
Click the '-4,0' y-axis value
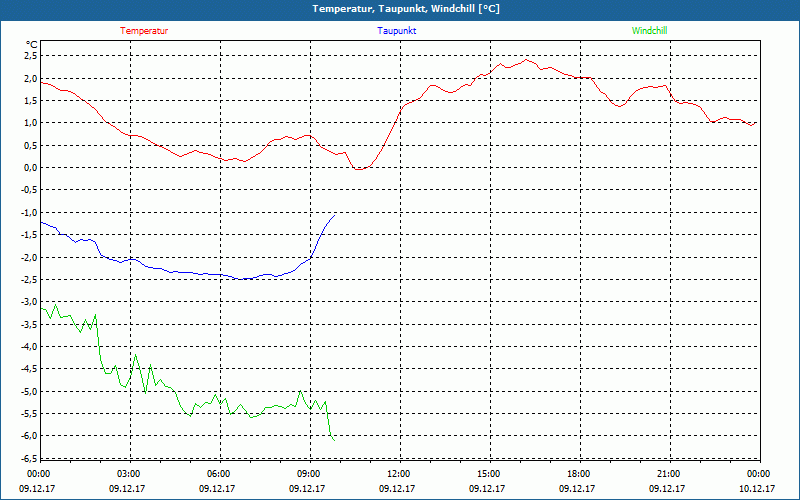[x=29, y=346]
